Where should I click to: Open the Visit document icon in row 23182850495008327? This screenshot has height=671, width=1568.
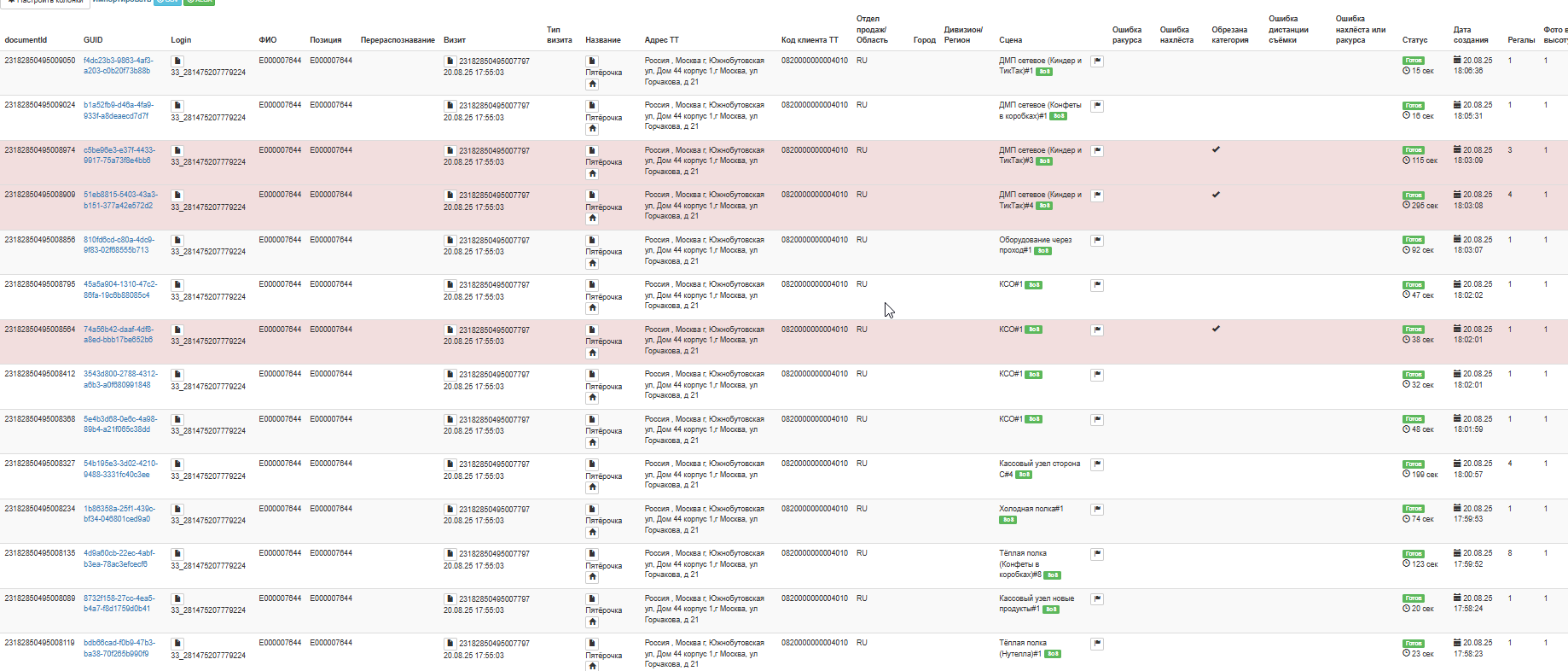pos(450,464)
